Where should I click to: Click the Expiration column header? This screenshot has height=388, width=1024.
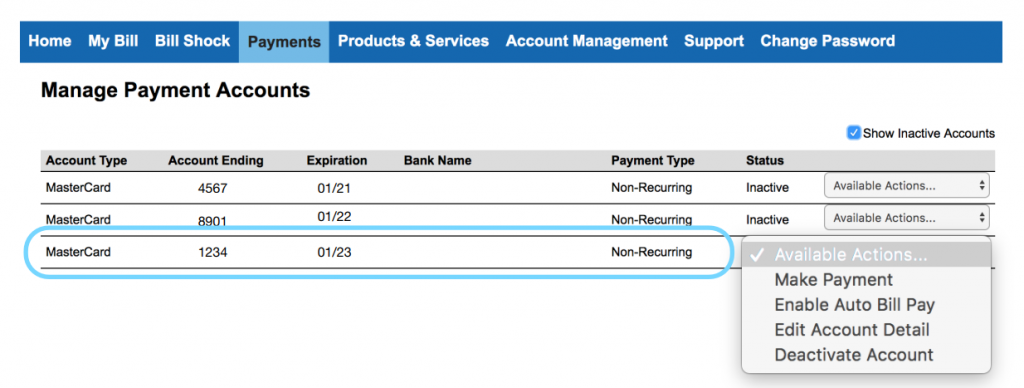pyautogui.click(x=337, y=161)
